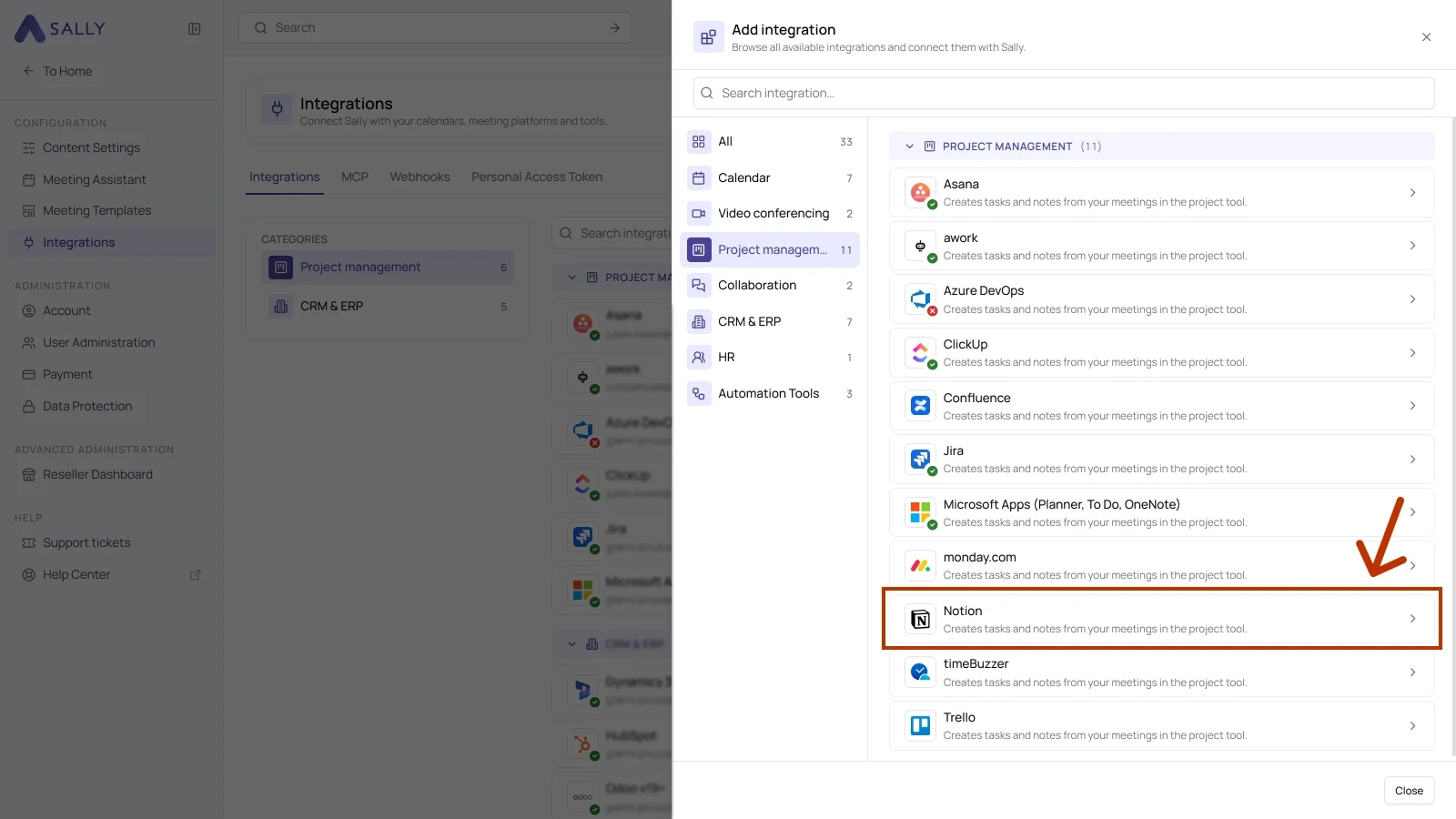Open ClickUp details via its right chevron
The image size is (1456, 819).
click(x=1412, y=353)
